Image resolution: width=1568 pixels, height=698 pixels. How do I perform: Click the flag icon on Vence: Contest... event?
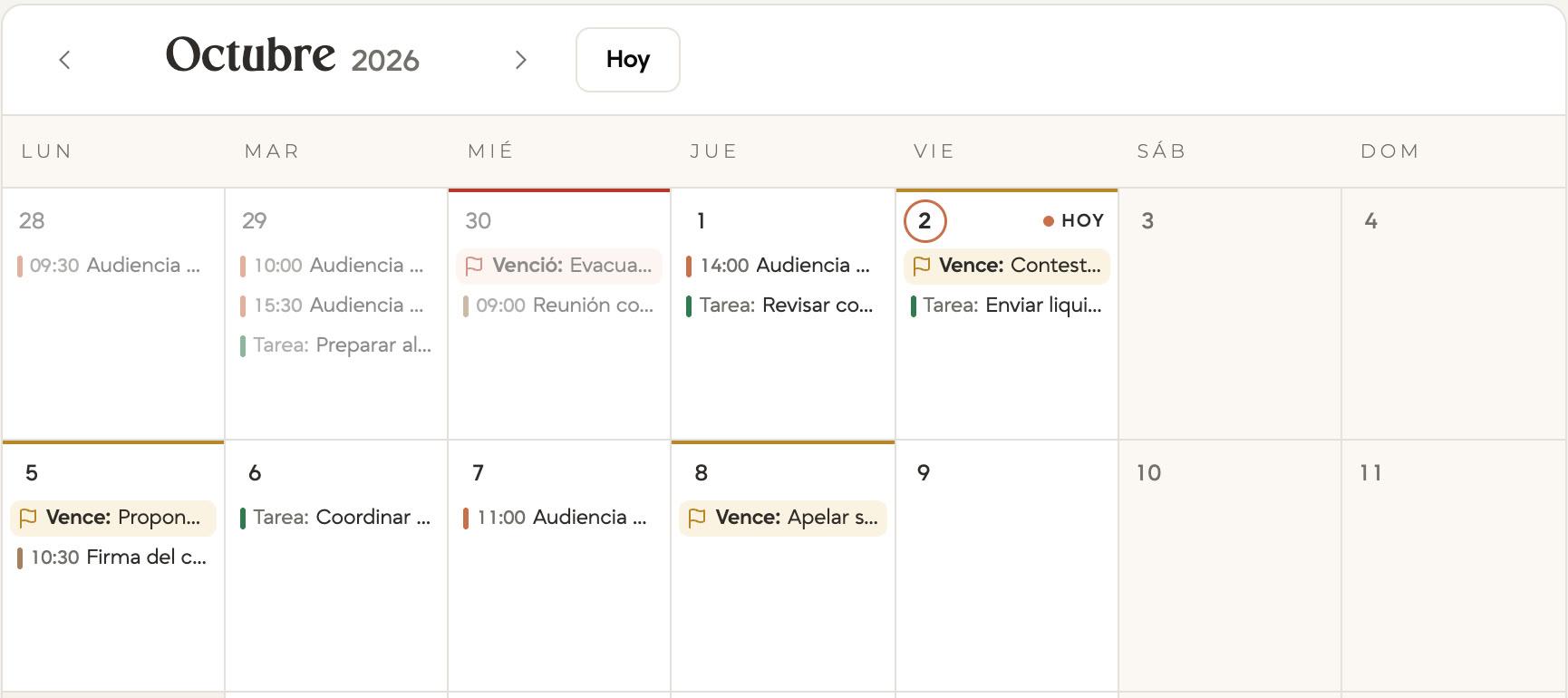tap(922, 266)
